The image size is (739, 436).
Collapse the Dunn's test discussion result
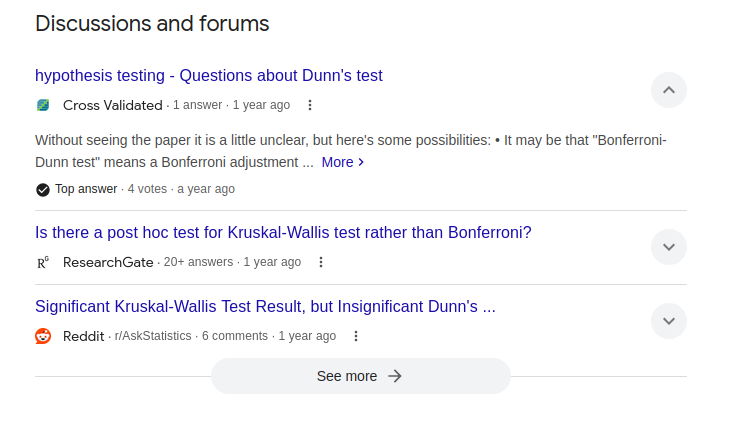pyautogui.click(x=669, y=90)
